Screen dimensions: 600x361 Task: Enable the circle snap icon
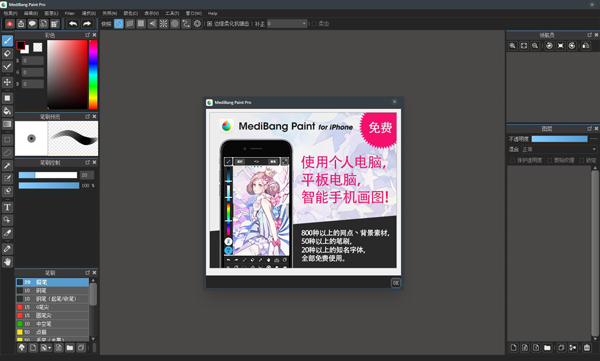click(x=175, y=24)
